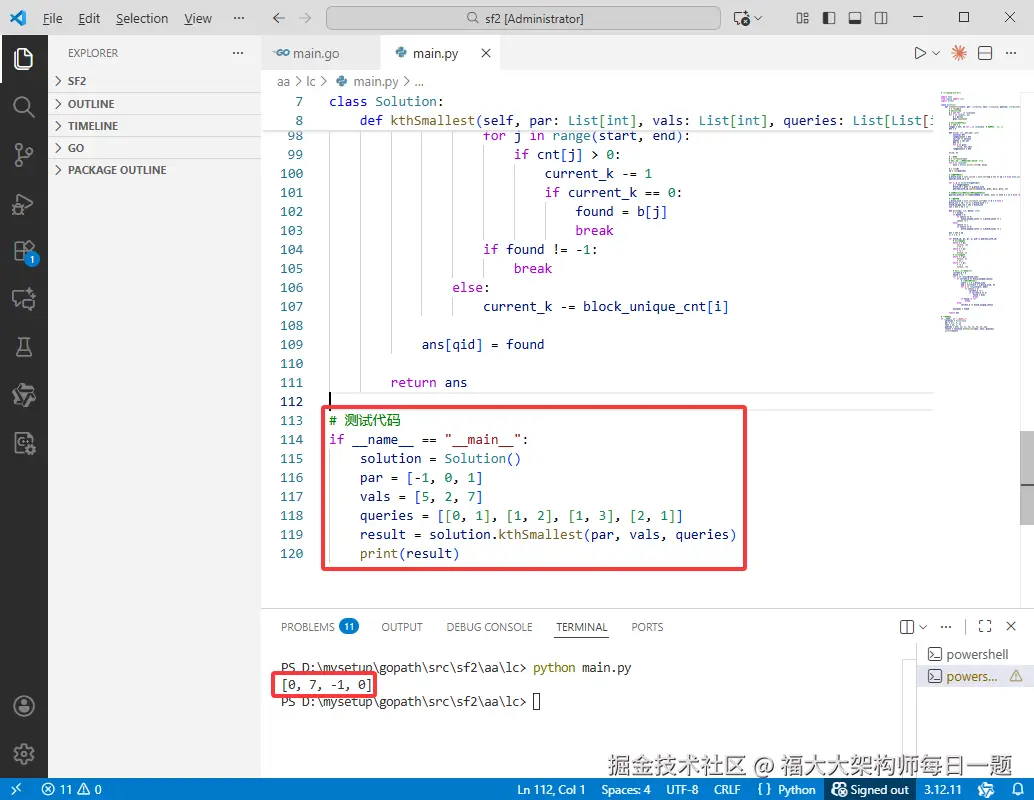Switch to the PORTS panel tab
Screen dimensions: 1034x800
(x=647, y=627)
